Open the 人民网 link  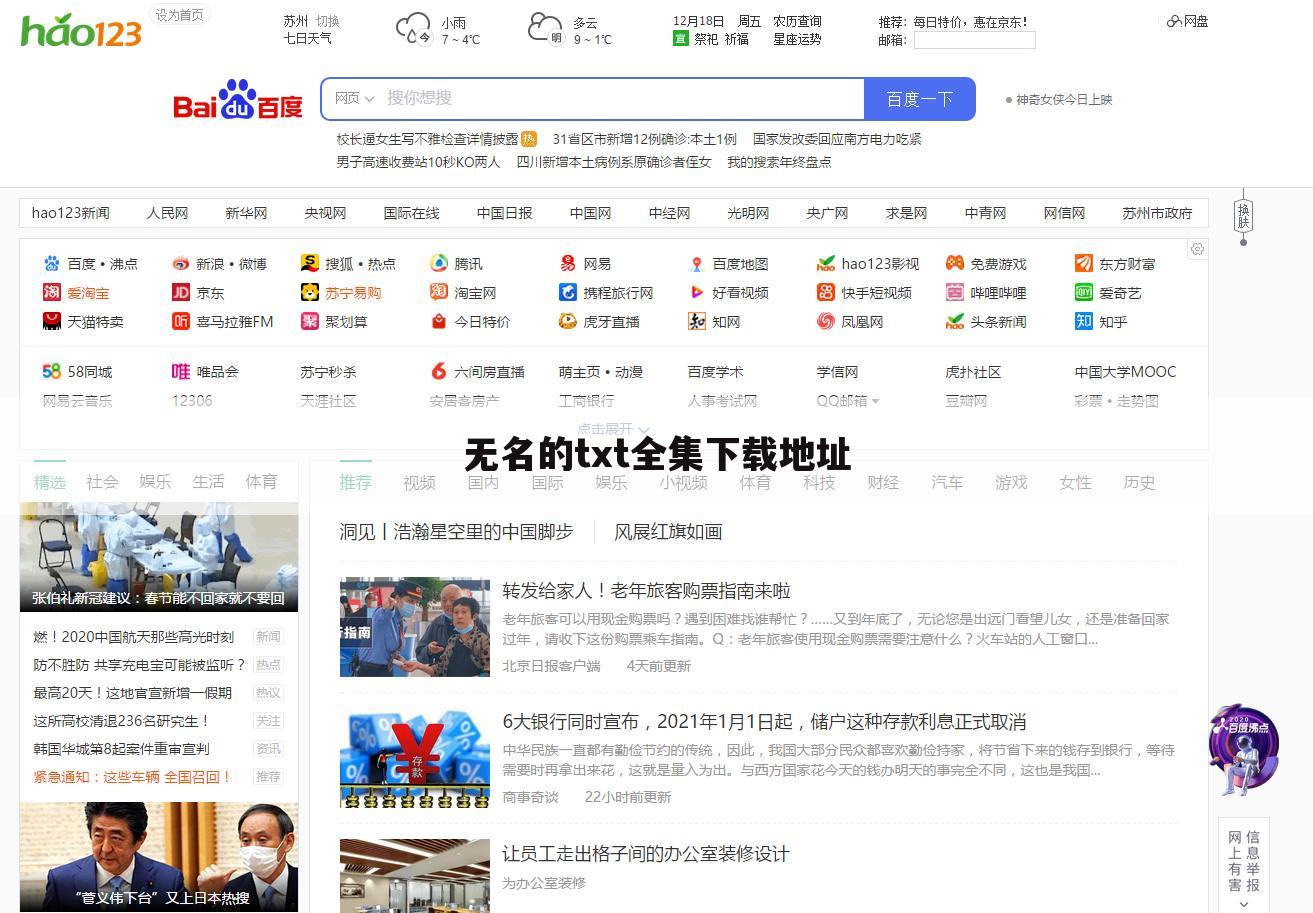point(167,213)
